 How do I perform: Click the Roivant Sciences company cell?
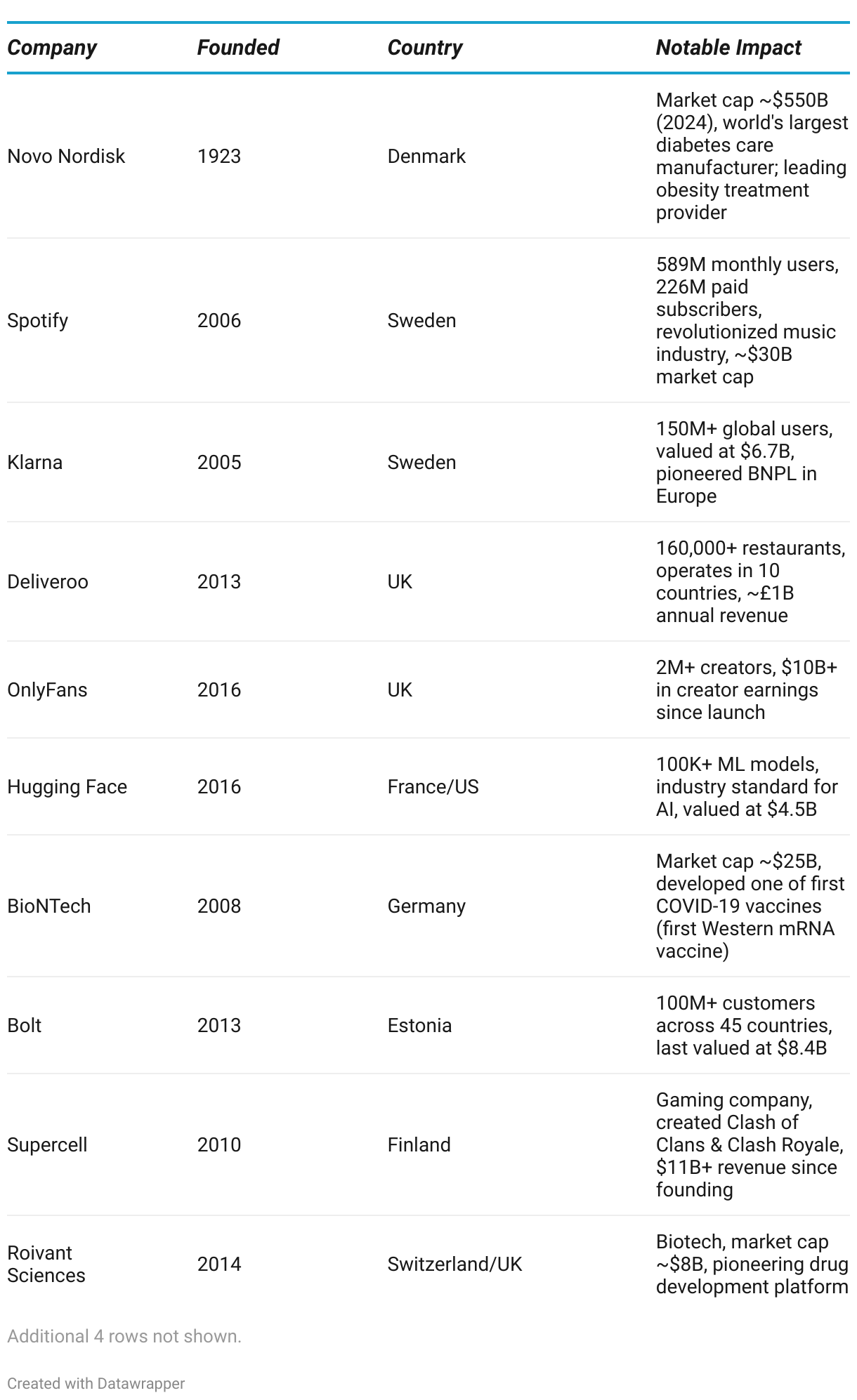point(46,1264)
